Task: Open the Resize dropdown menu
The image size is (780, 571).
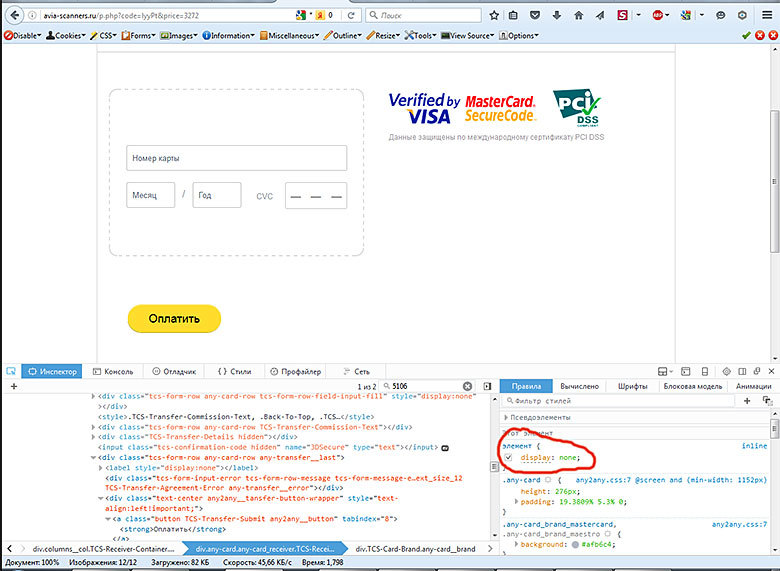Action: coord(383,35)
